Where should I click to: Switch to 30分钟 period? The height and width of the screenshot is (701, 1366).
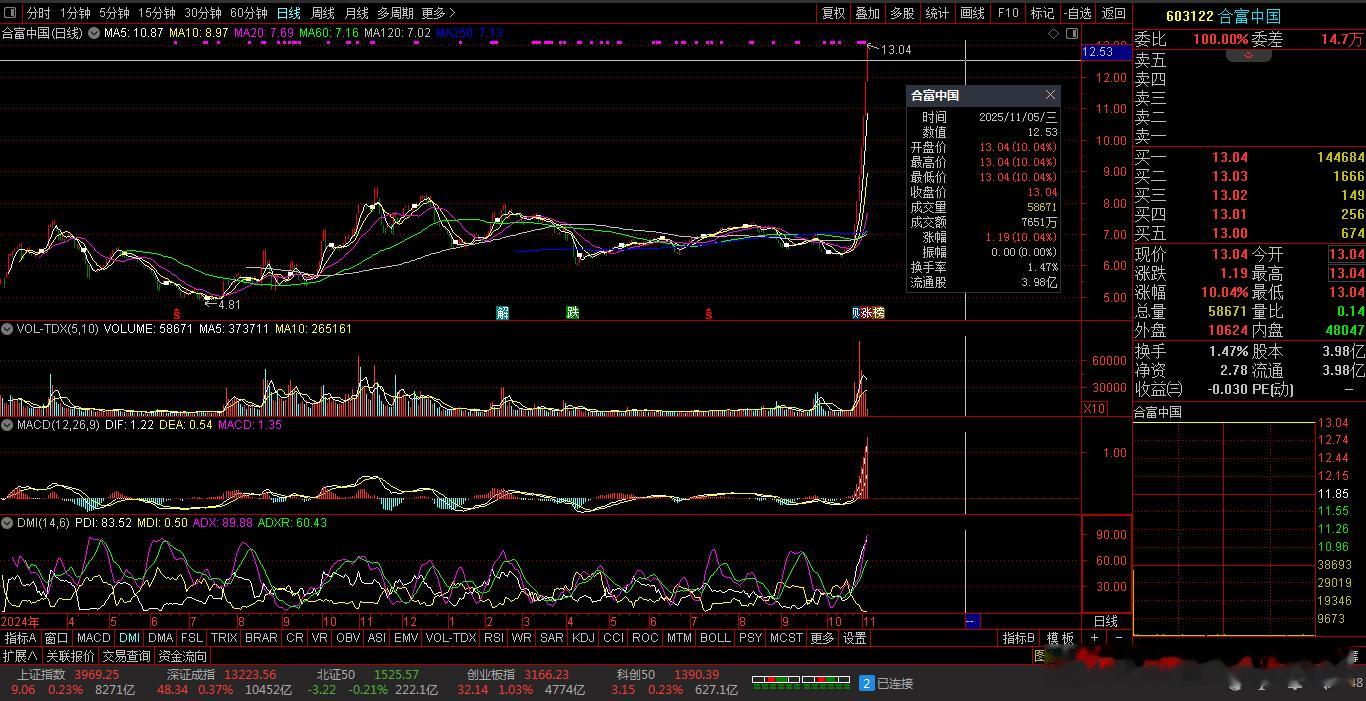[202, 13]
